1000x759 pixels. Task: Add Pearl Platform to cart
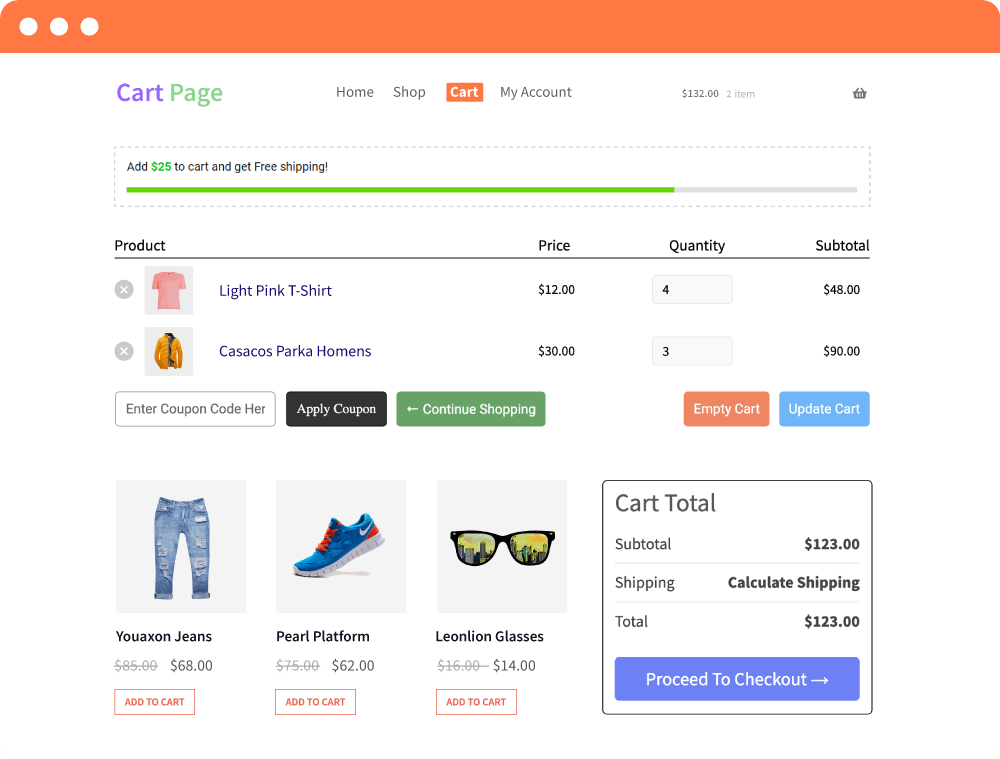click(x=315, y=702)
